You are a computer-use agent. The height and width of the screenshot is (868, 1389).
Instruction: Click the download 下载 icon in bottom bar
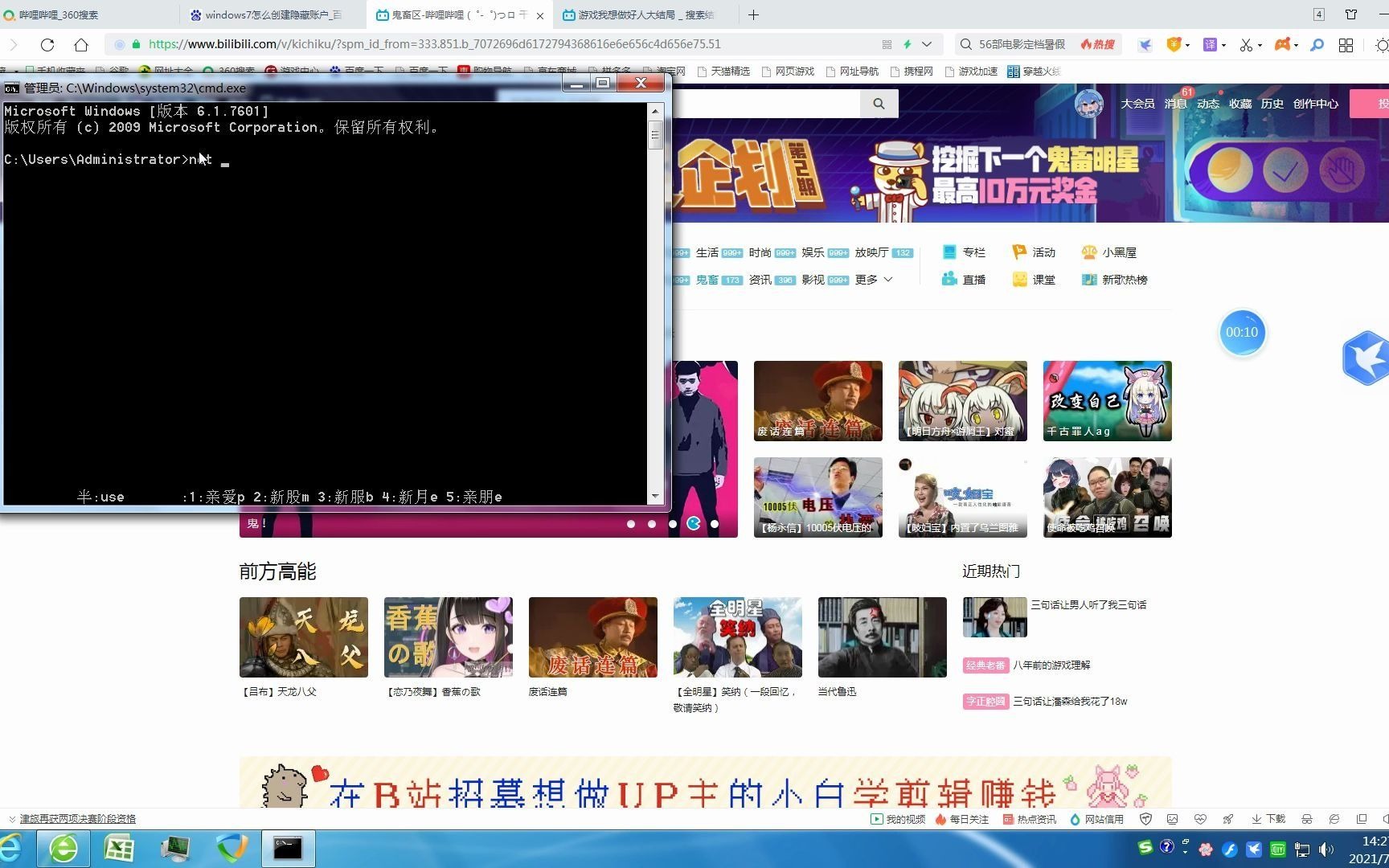[x=1268, y=818]
